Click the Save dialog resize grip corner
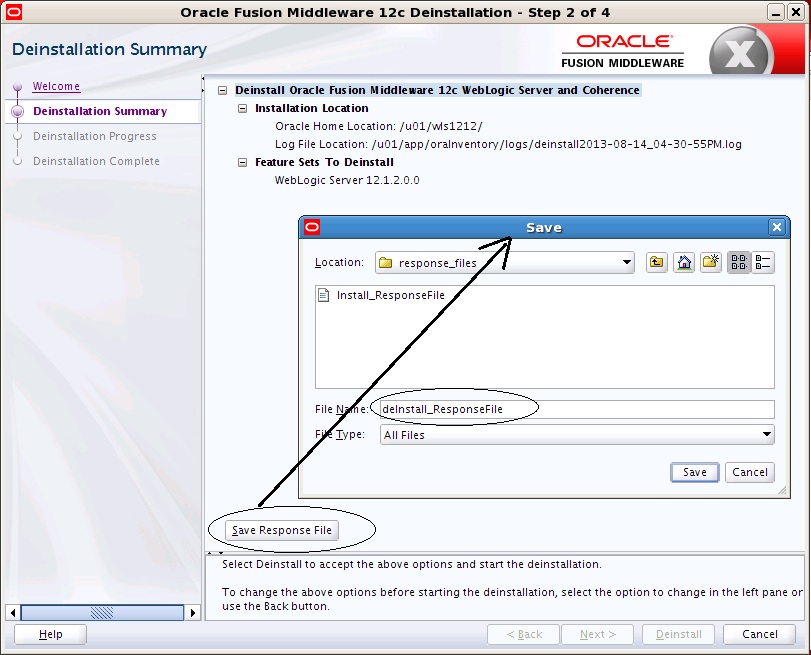This screenshot has width=811, height=655. [x=782, y=490]
